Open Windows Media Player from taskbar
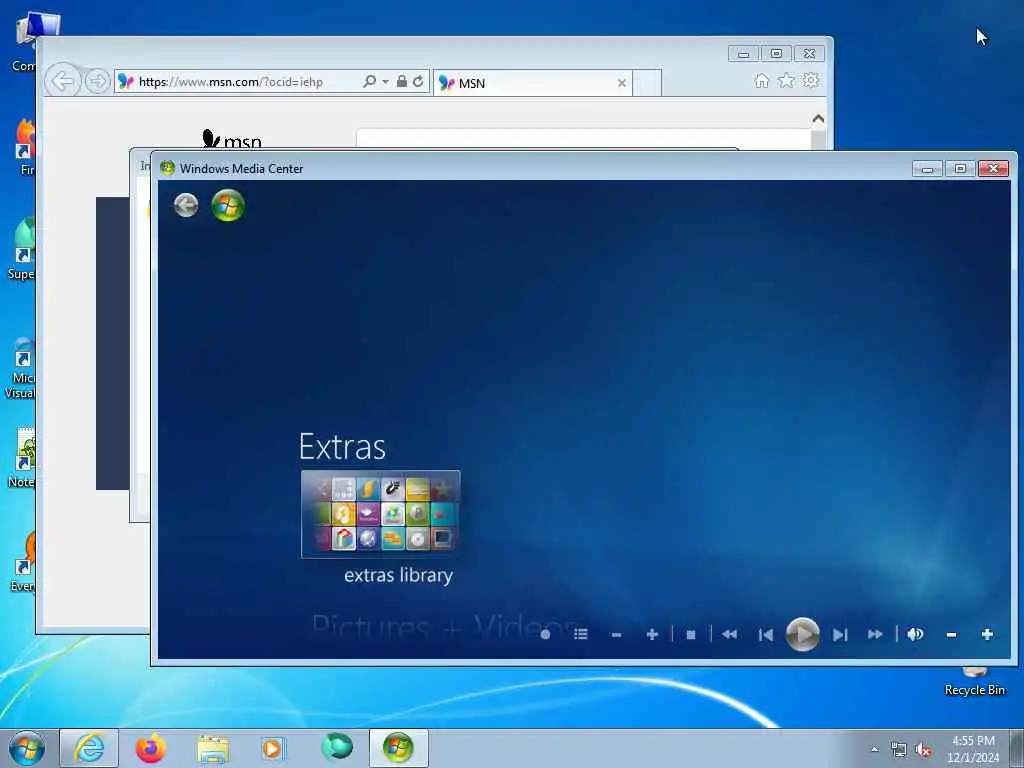This screenshot has height=768, width=1024. [272, 748]
